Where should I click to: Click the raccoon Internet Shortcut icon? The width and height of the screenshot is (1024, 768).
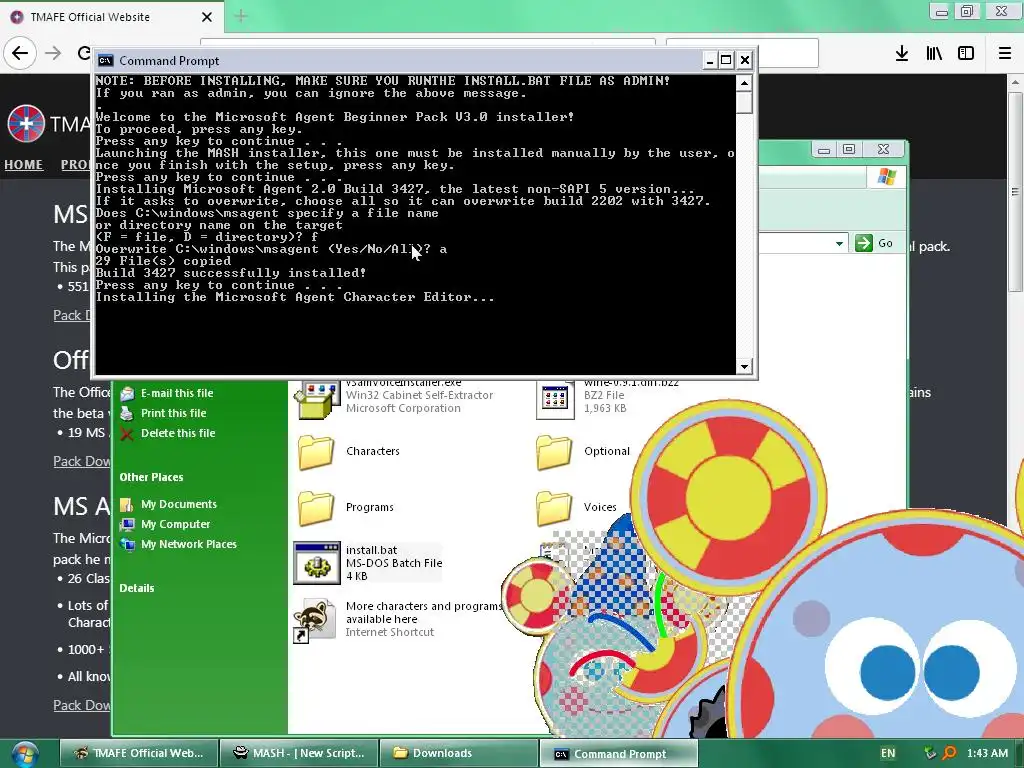pyautogui.click(x=315, y=620)
